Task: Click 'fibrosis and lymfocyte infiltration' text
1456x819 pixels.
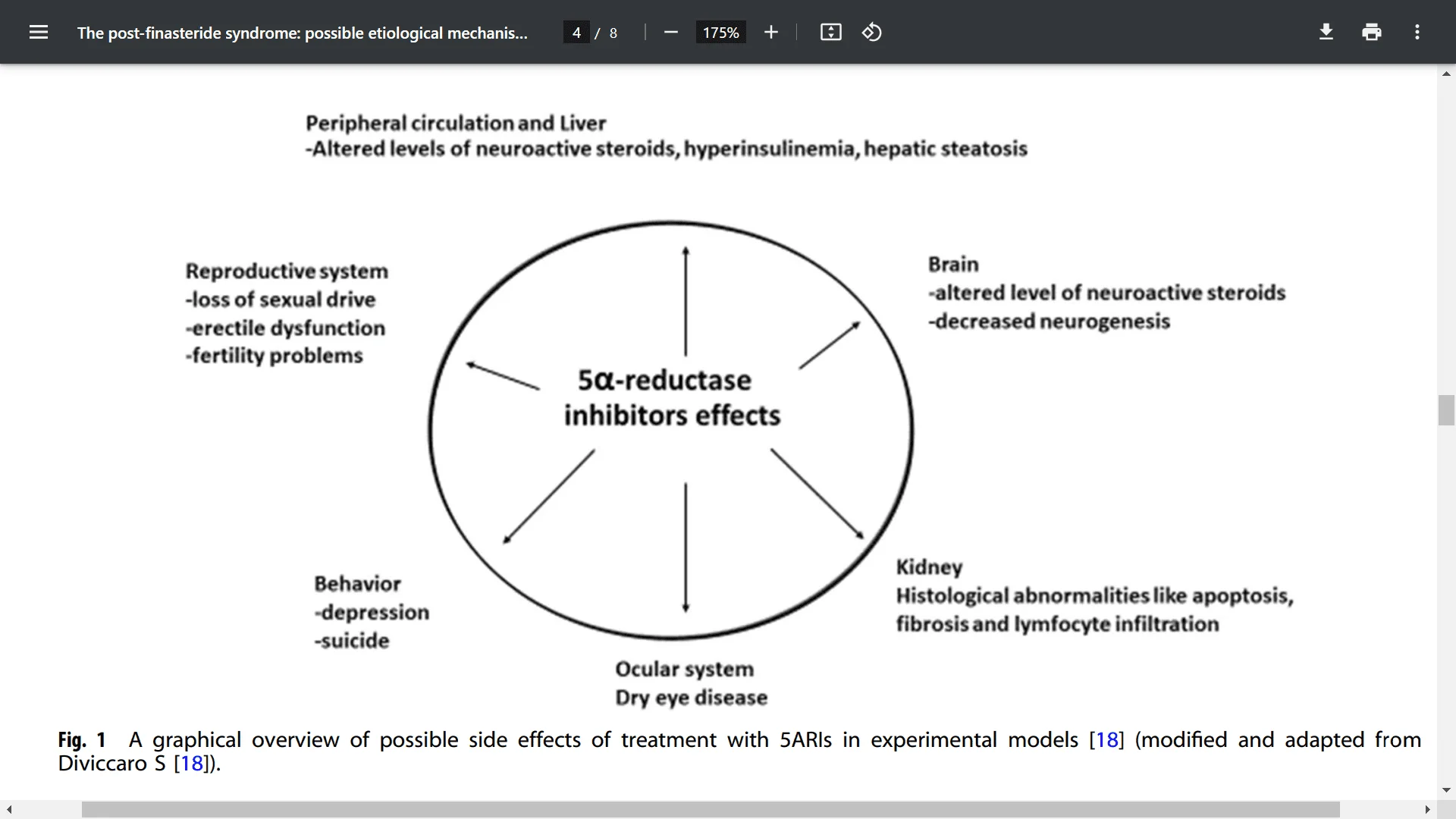Action: 1057,624
